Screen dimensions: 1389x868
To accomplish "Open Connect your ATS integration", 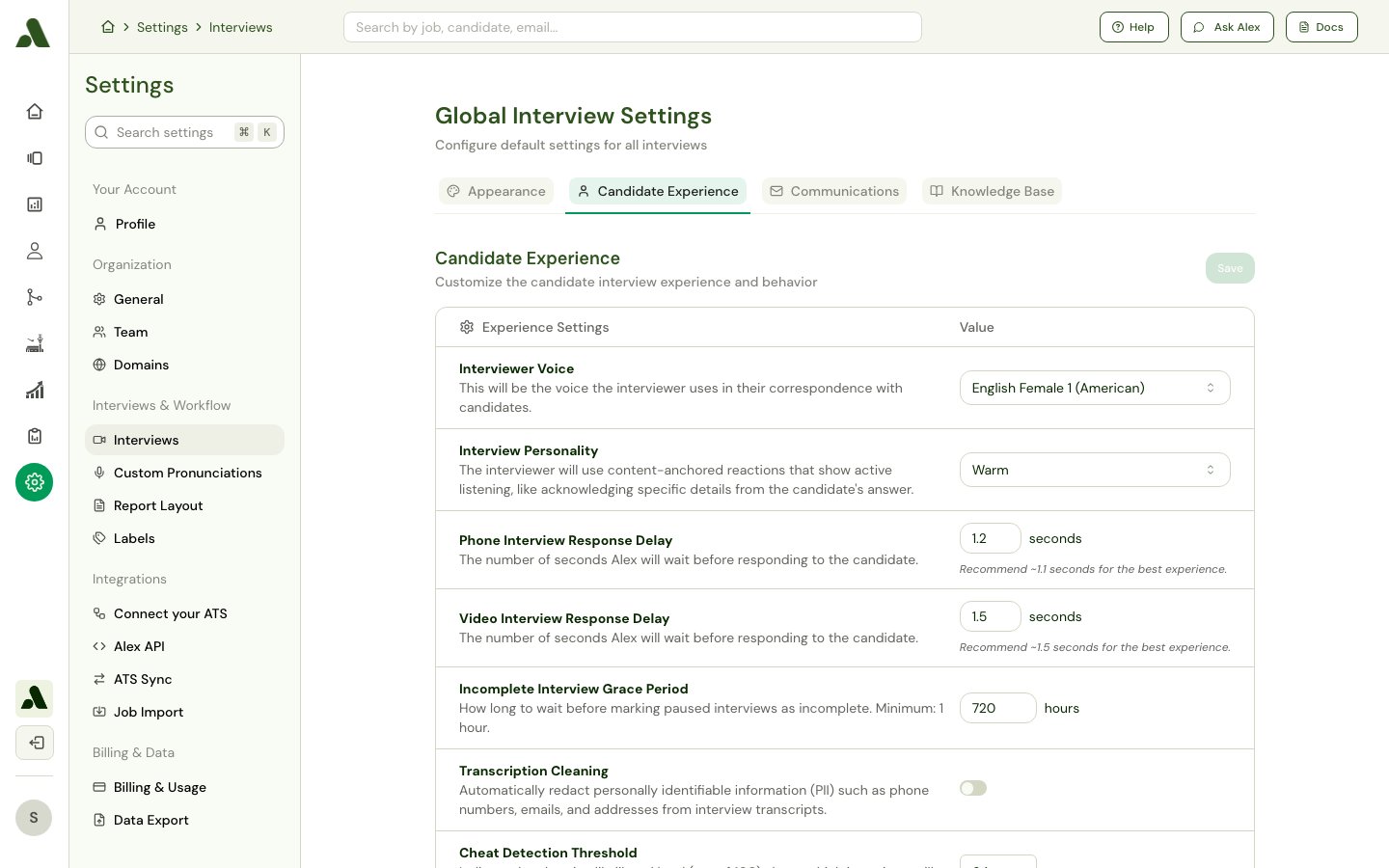I will tap(184, 613).
